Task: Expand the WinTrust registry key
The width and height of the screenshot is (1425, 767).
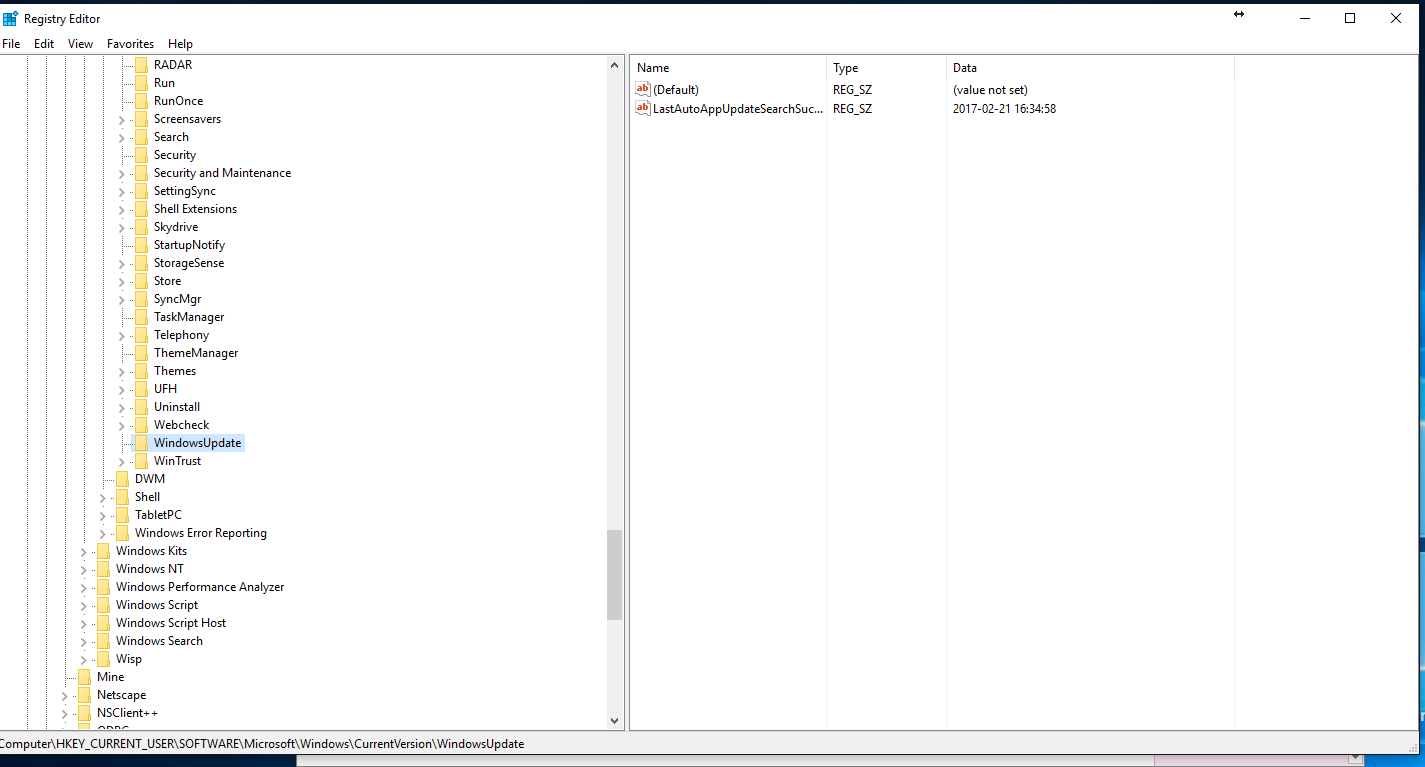Action: [x=122, y=461]
